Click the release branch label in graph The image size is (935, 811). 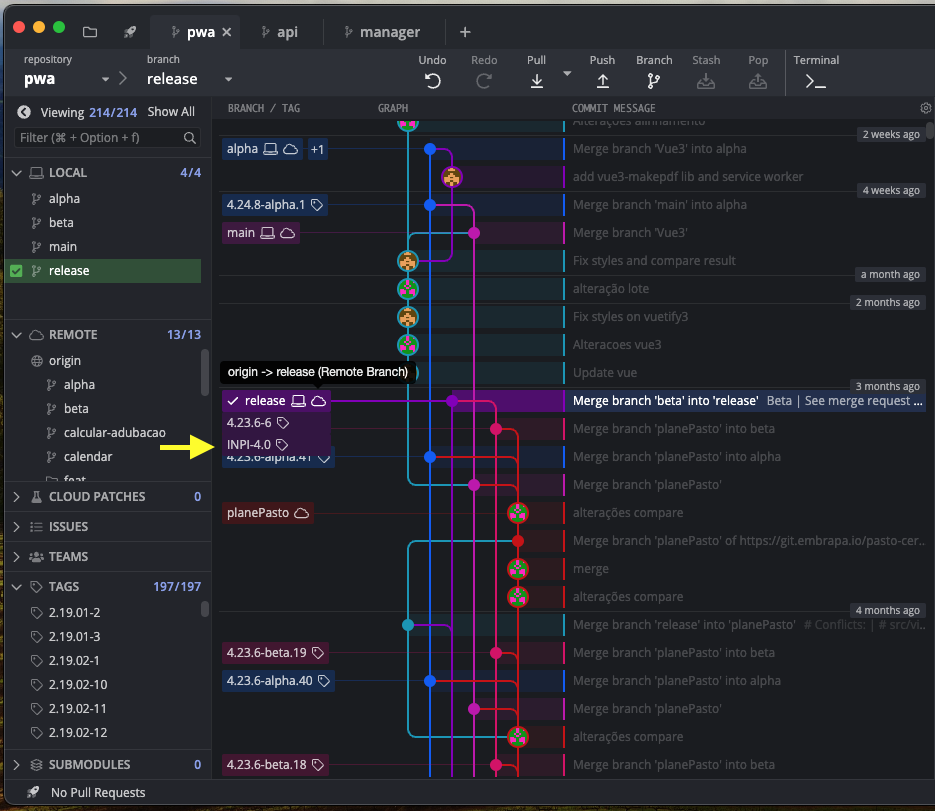[x=277, y=401]
